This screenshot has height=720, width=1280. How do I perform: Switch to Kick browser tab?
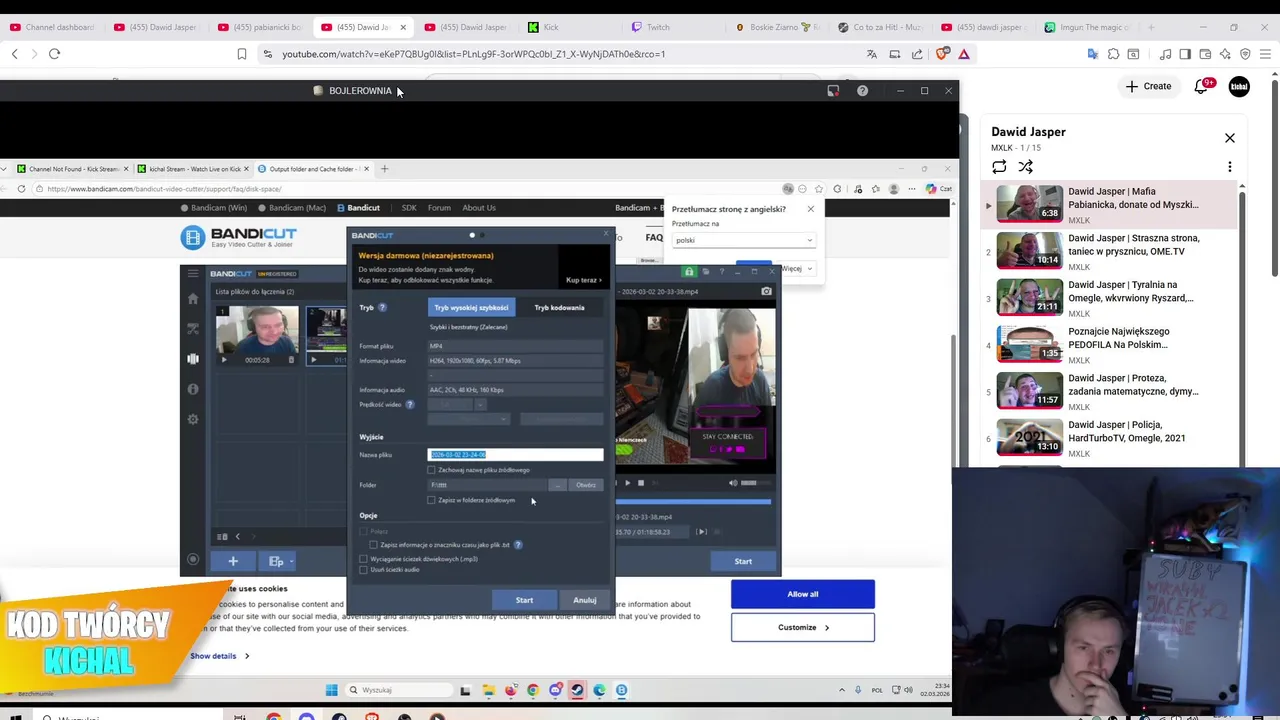click(x=575, y=27)
